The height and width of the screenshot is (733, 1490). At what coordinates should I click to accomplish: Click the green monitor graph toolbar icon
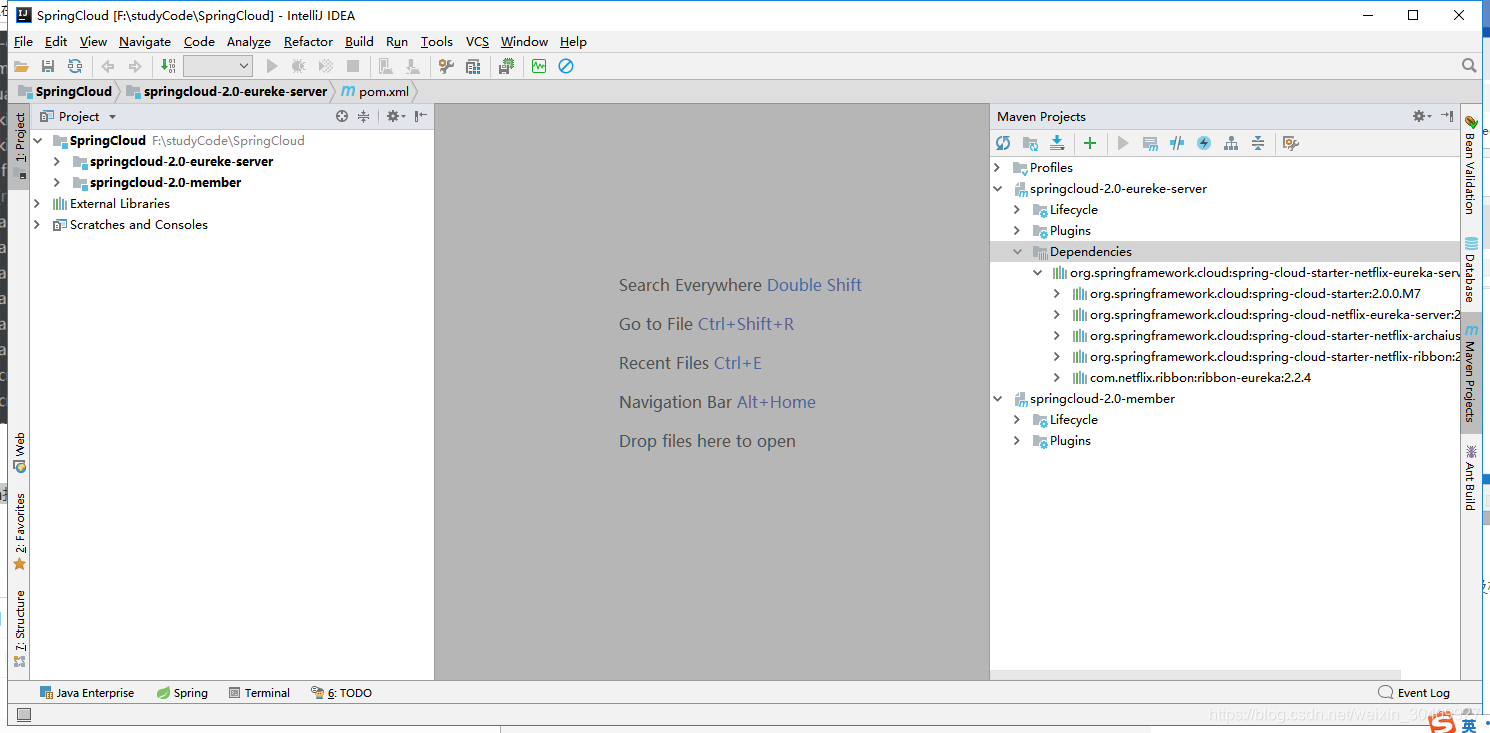(x=539, y=66)
